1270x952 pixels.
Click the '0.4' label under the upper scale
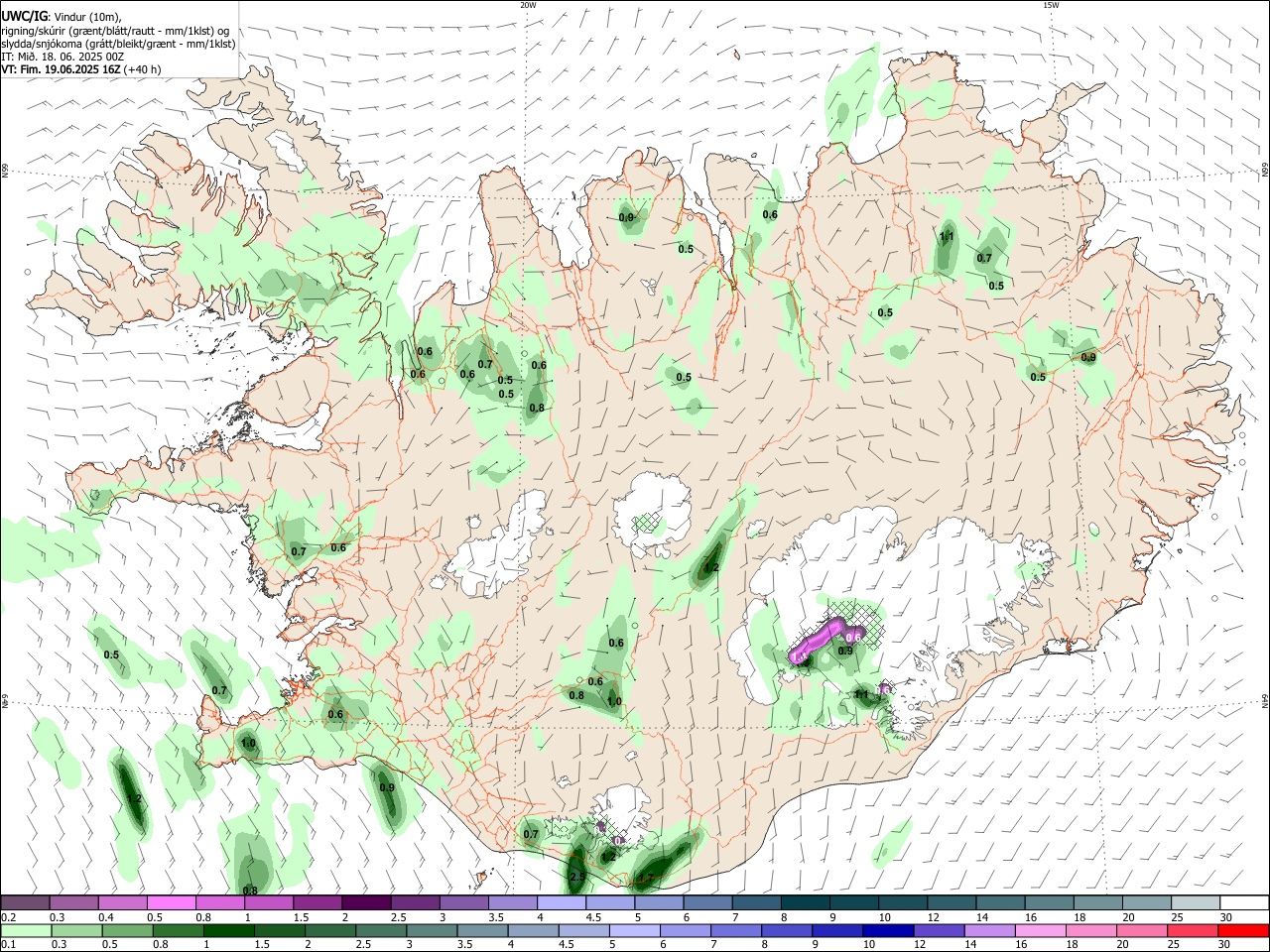106,917
